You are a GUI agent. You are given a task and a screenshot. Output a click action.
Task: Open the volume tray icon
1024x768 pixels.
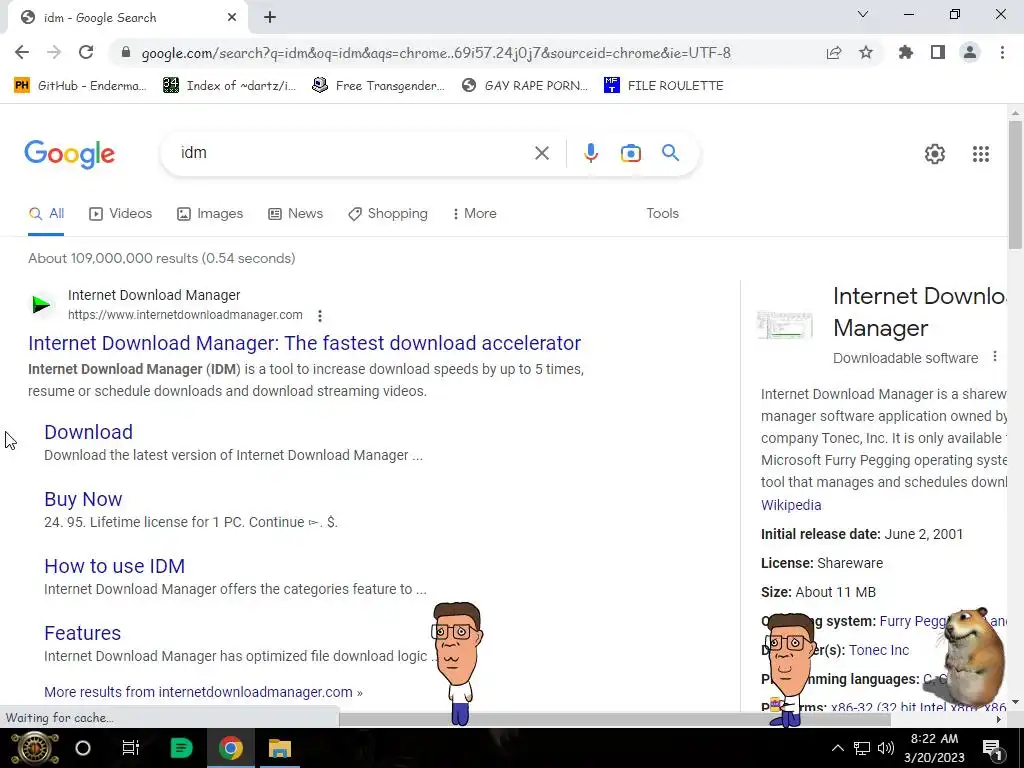[886, 748]
